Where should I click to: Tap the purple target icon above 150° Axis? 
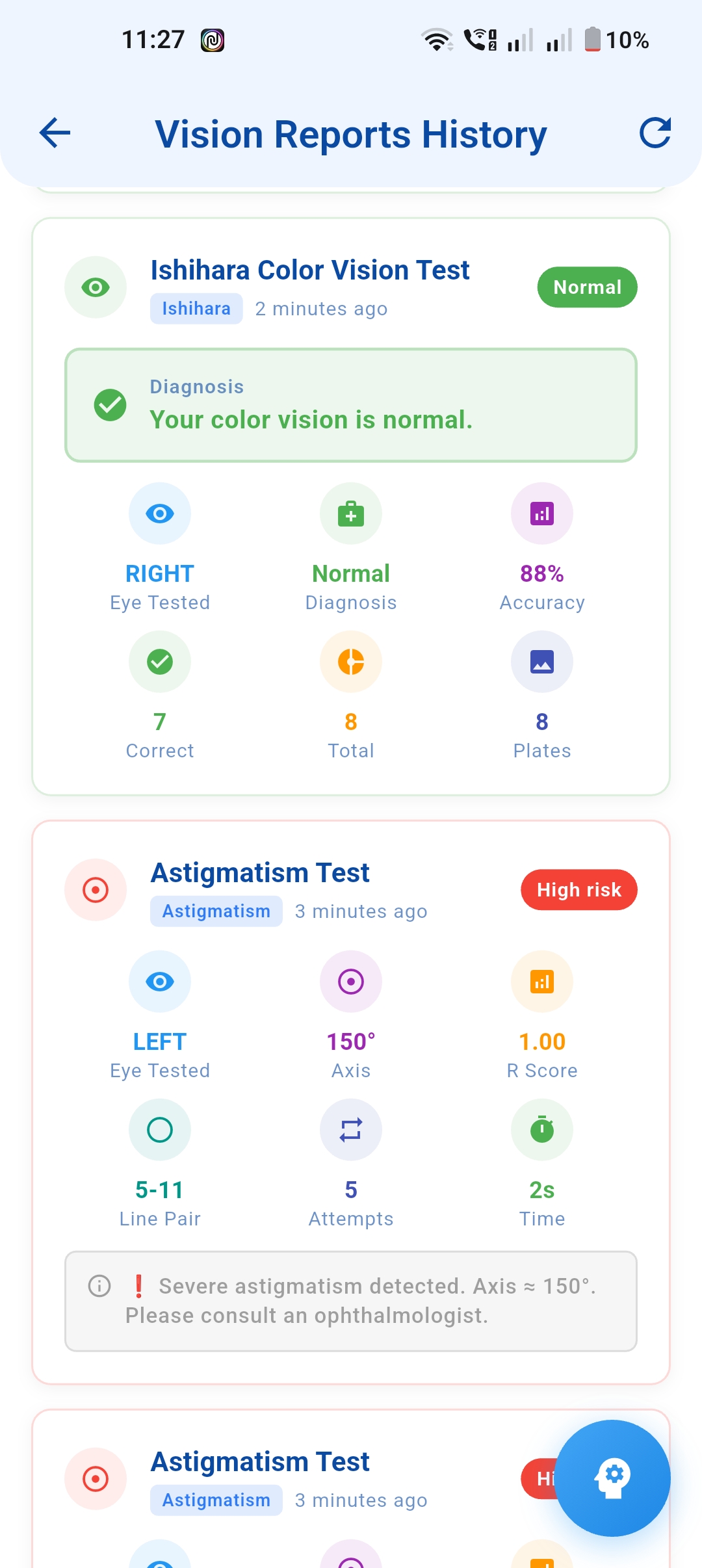[351, 982]
